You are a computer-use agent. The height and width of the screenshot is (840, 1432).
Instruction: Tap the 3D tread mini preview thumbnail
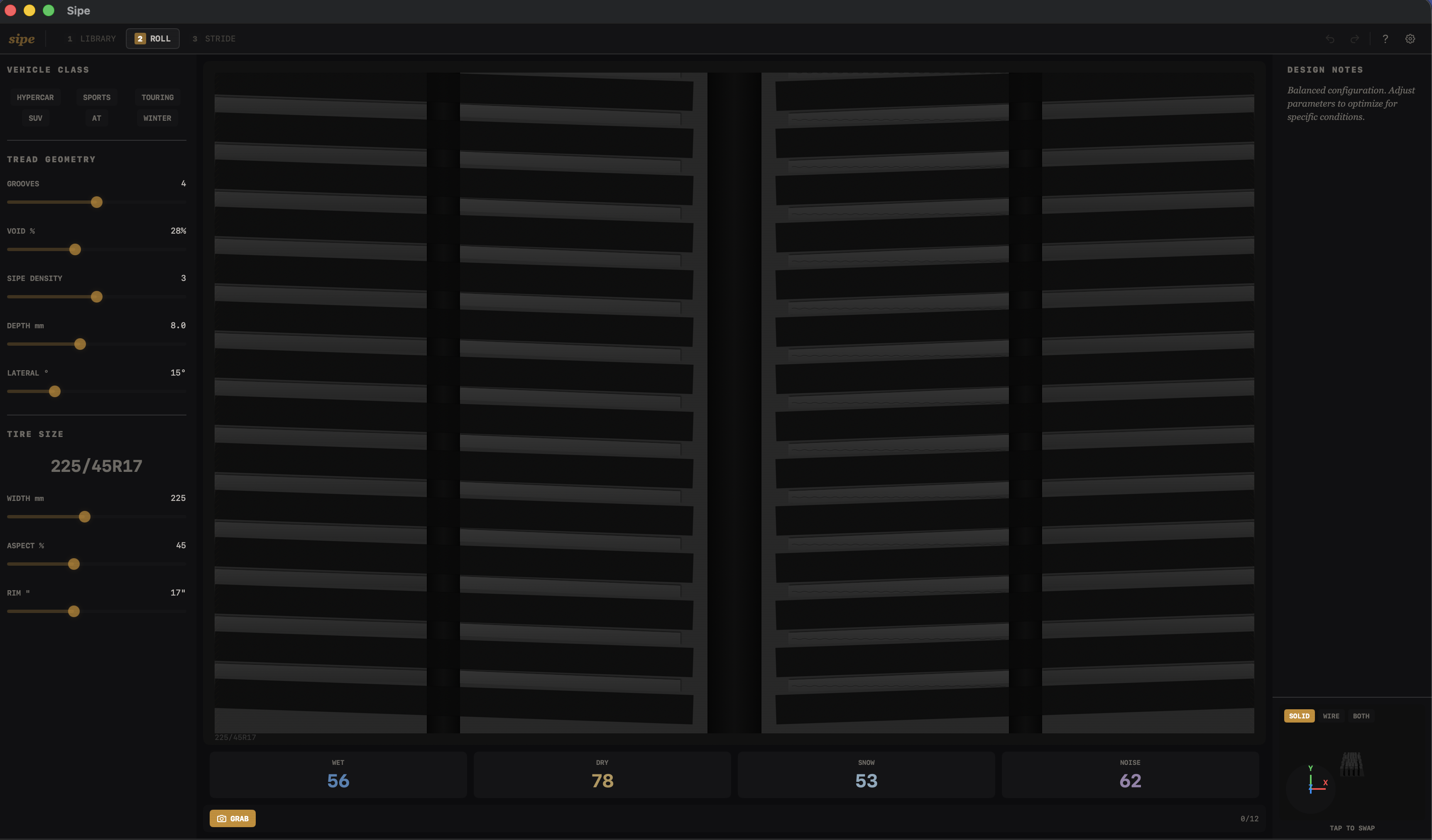click(1351, 764)
